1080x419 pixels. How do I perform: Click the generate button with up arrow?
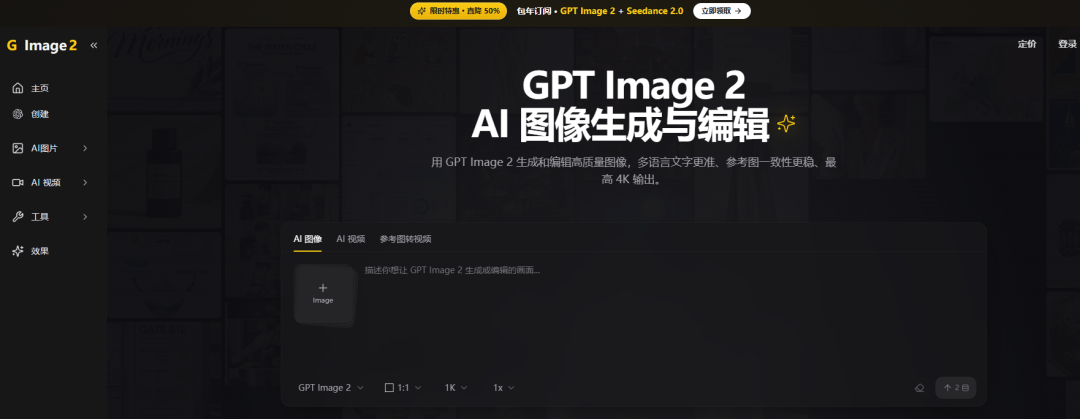tap(955, 388)
